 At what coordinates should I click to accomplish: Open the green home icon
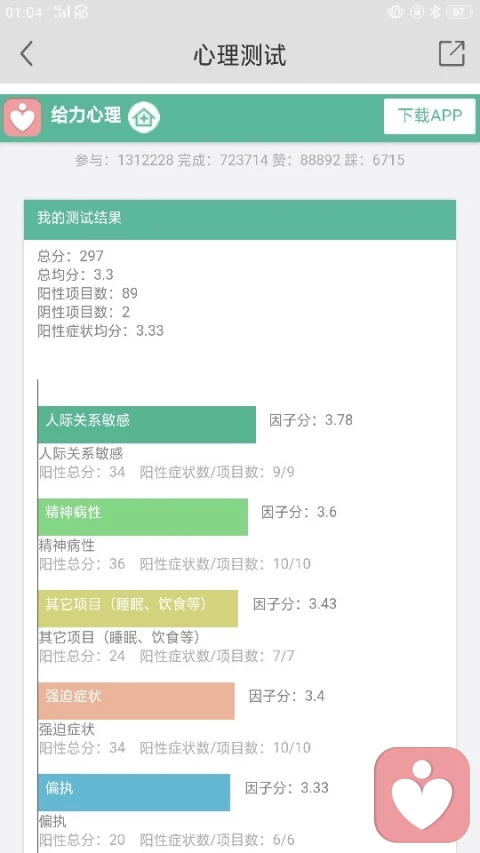[144, 118]
